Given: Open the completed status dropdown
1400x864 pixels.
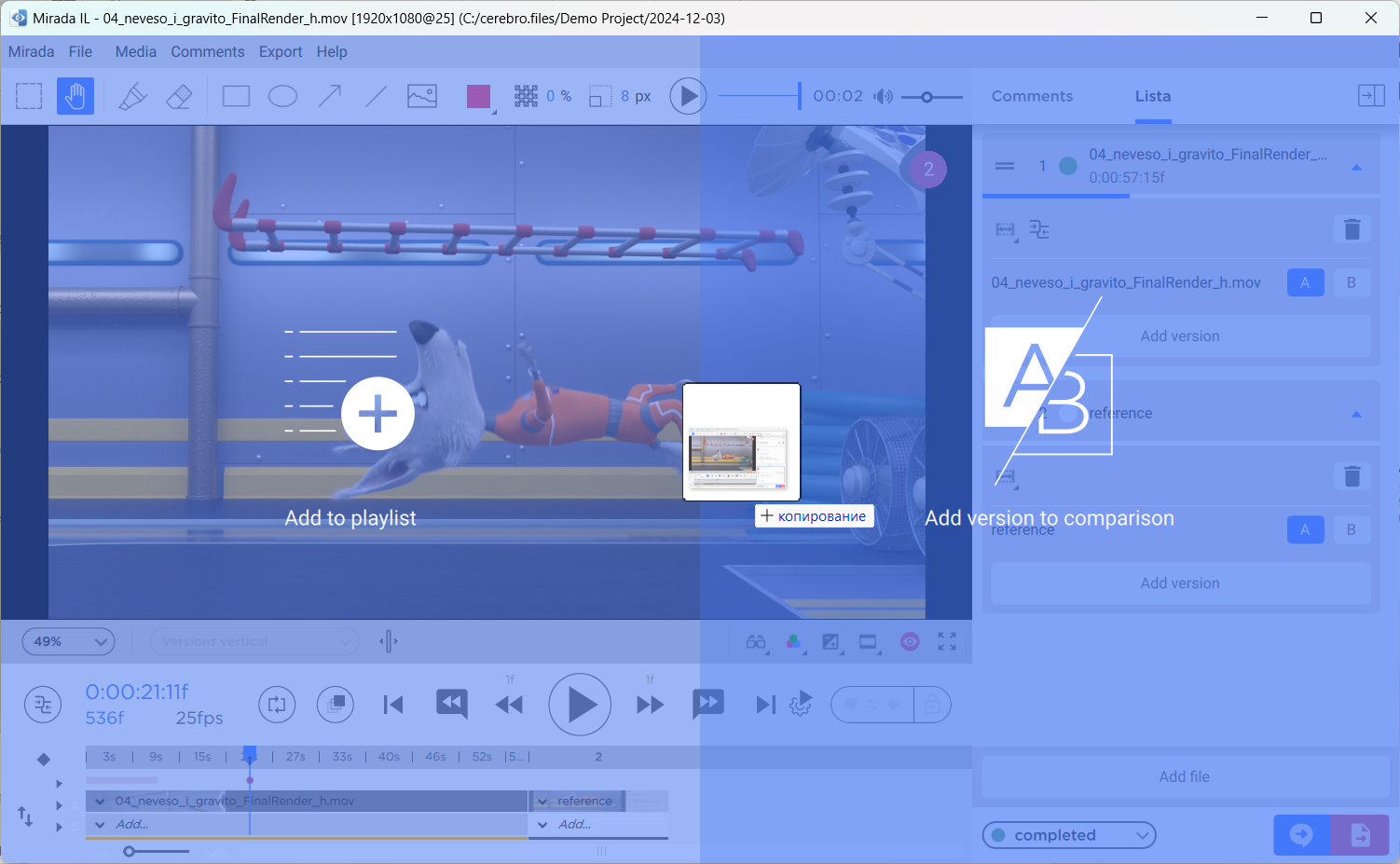Looking at the screenshot, I should click(1069, 835).
